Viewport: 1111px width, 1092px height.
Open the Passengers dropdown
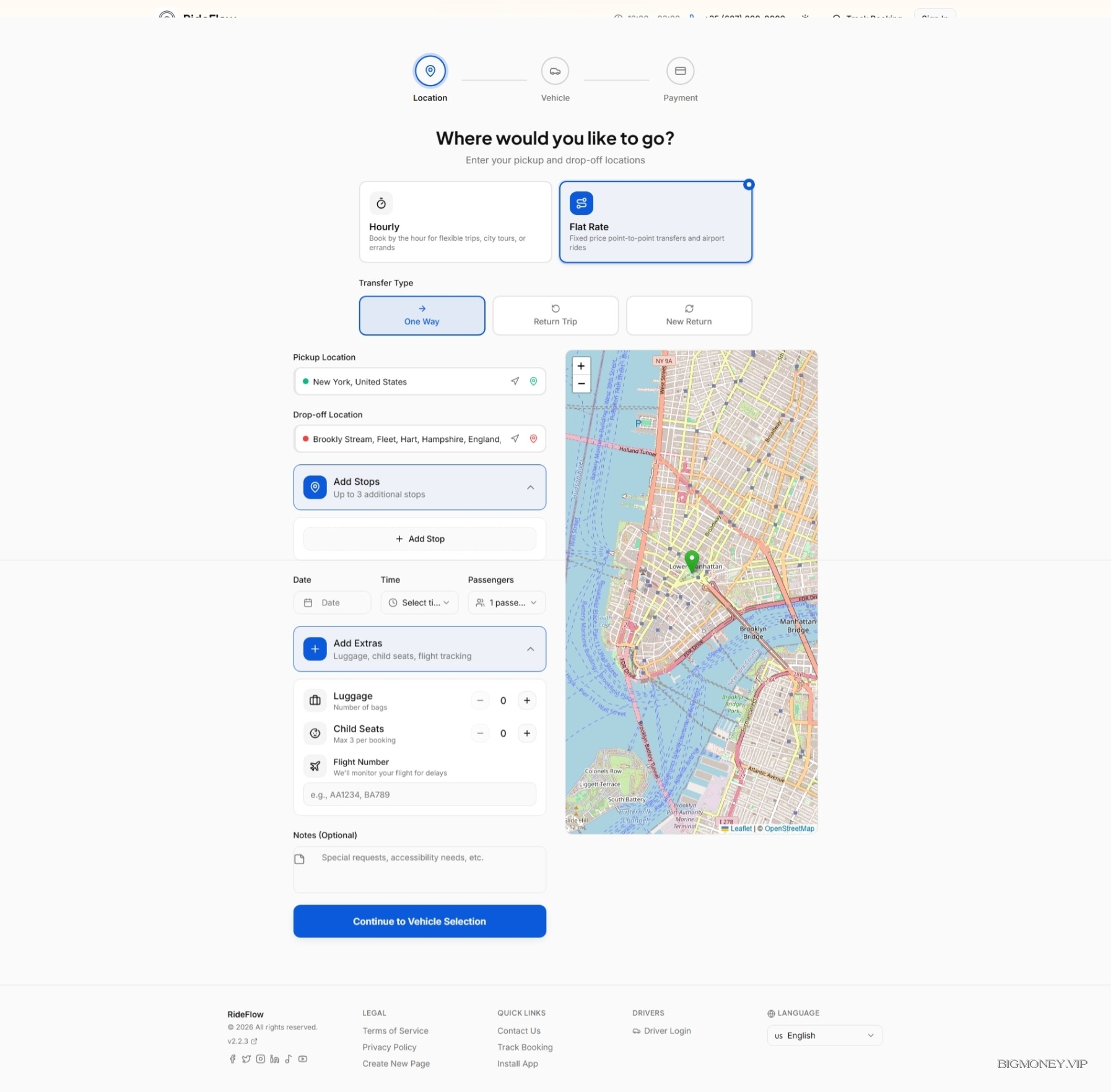click(507, 602)
